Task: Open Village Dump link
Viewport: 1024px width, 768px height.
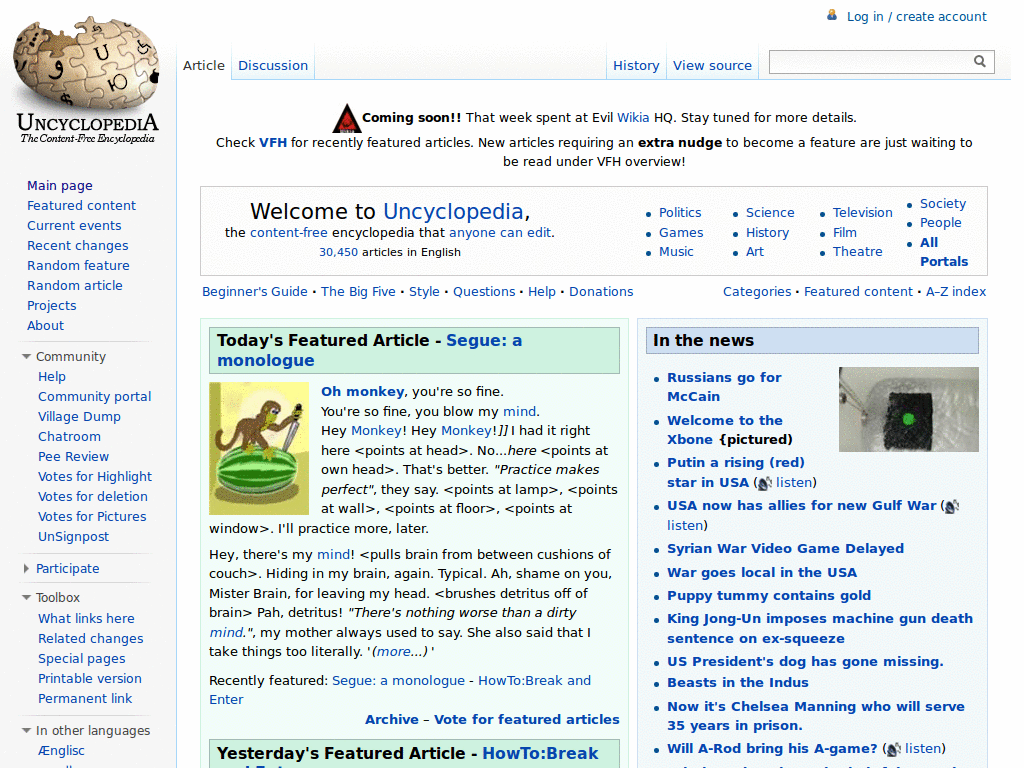Action: pos(79,417)
